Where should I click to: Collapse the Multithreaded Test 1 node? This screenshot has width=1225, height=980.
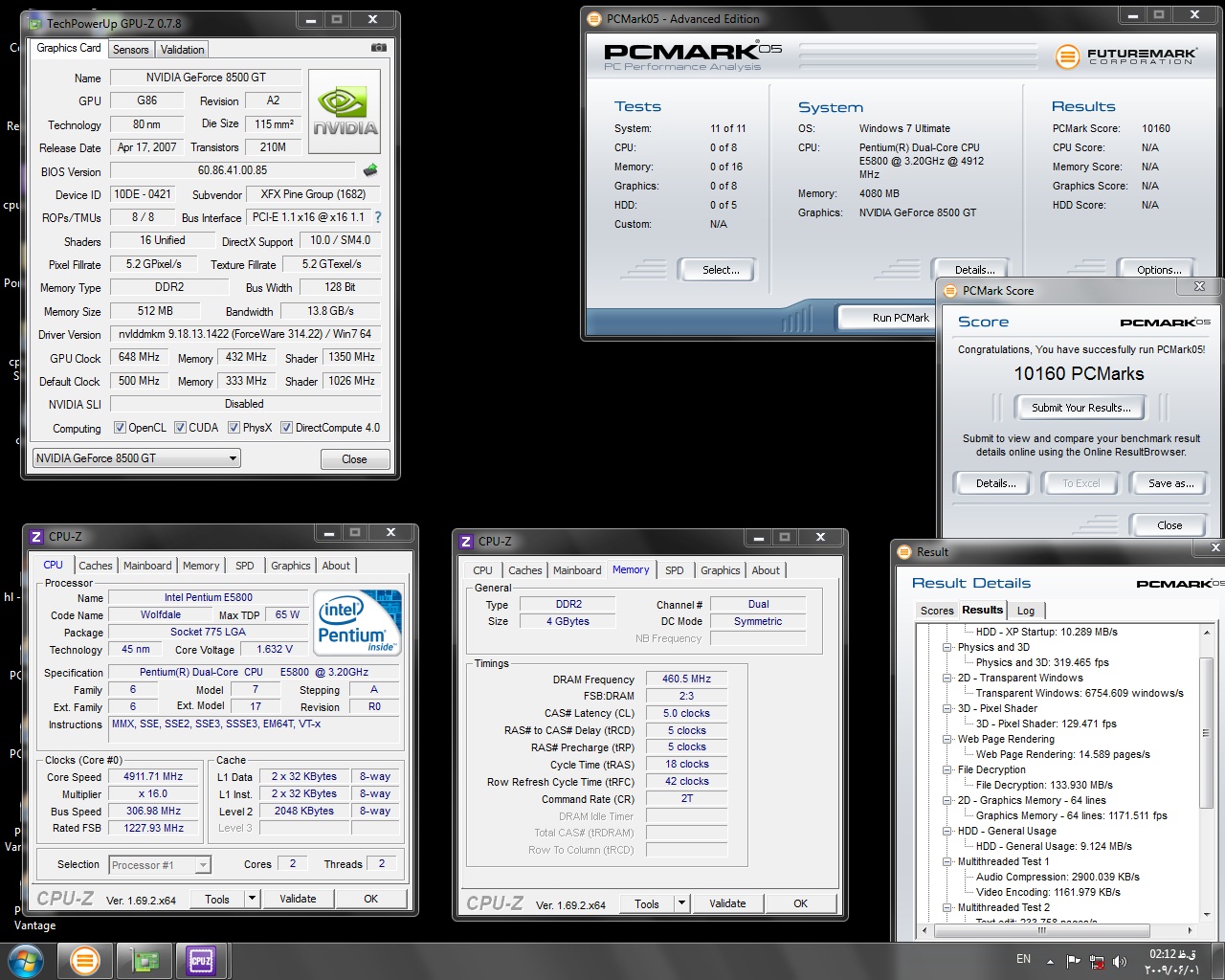pos(947,861)
